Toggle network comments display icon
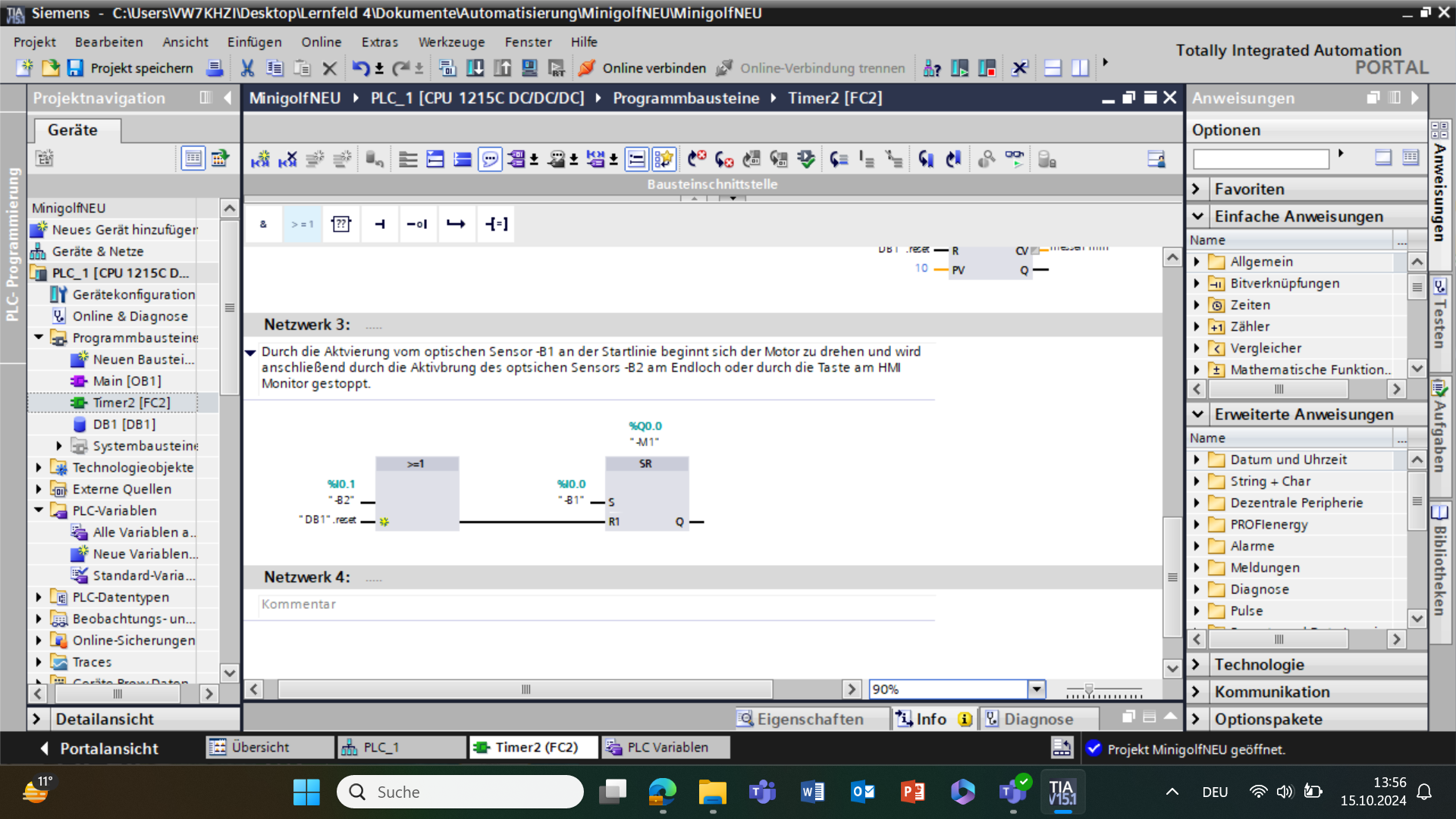Screen dimensions: 1456x819 [x=490, y=159]
